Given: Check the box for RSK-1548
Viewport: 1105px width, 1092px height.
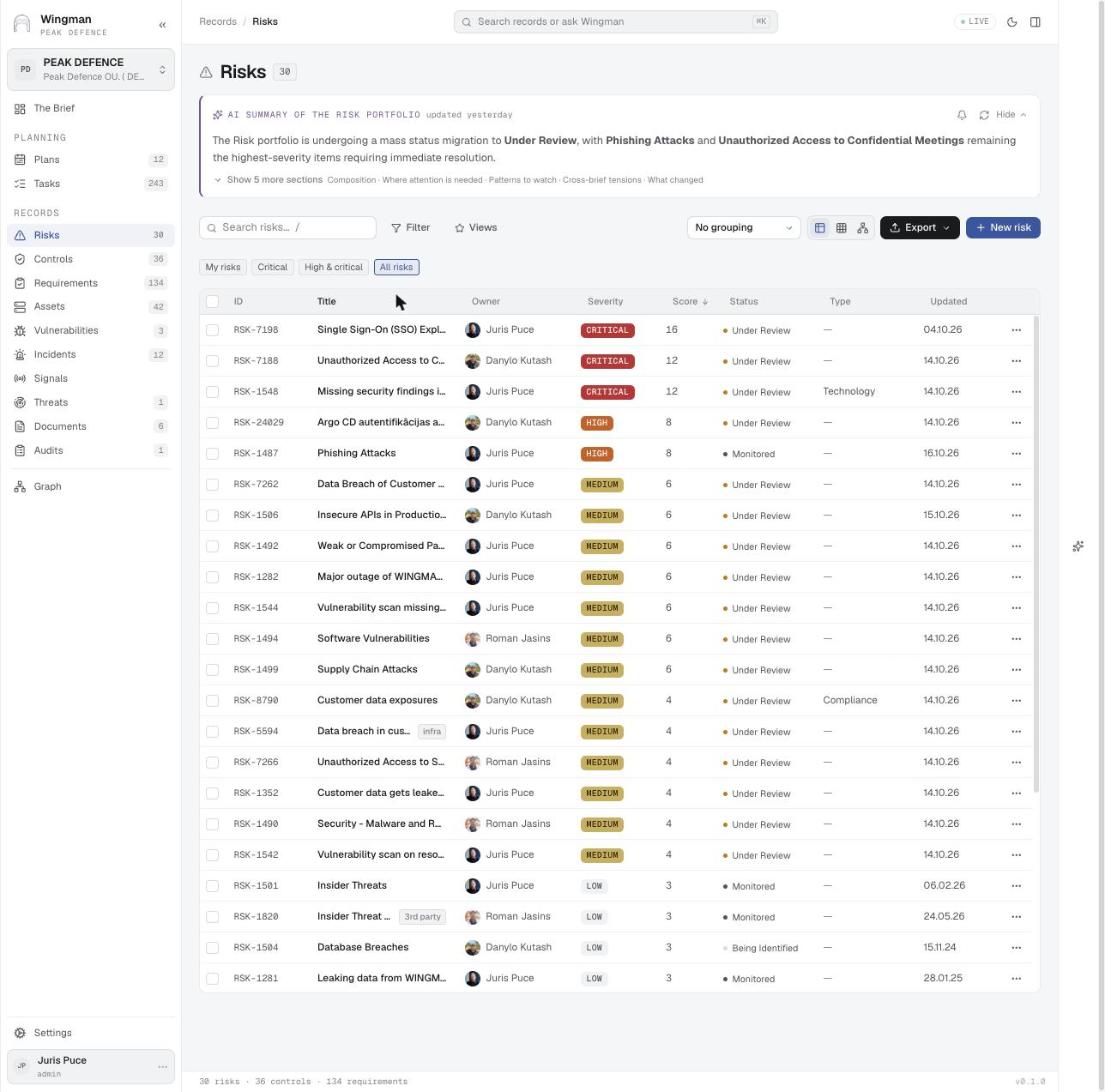Looking at the screenshot, I should 212,392.
